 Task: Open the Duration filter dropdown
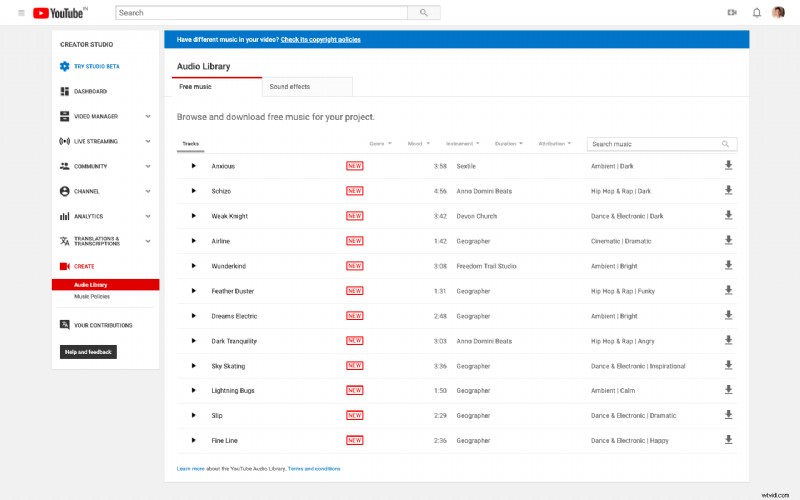tap(509, 143)
